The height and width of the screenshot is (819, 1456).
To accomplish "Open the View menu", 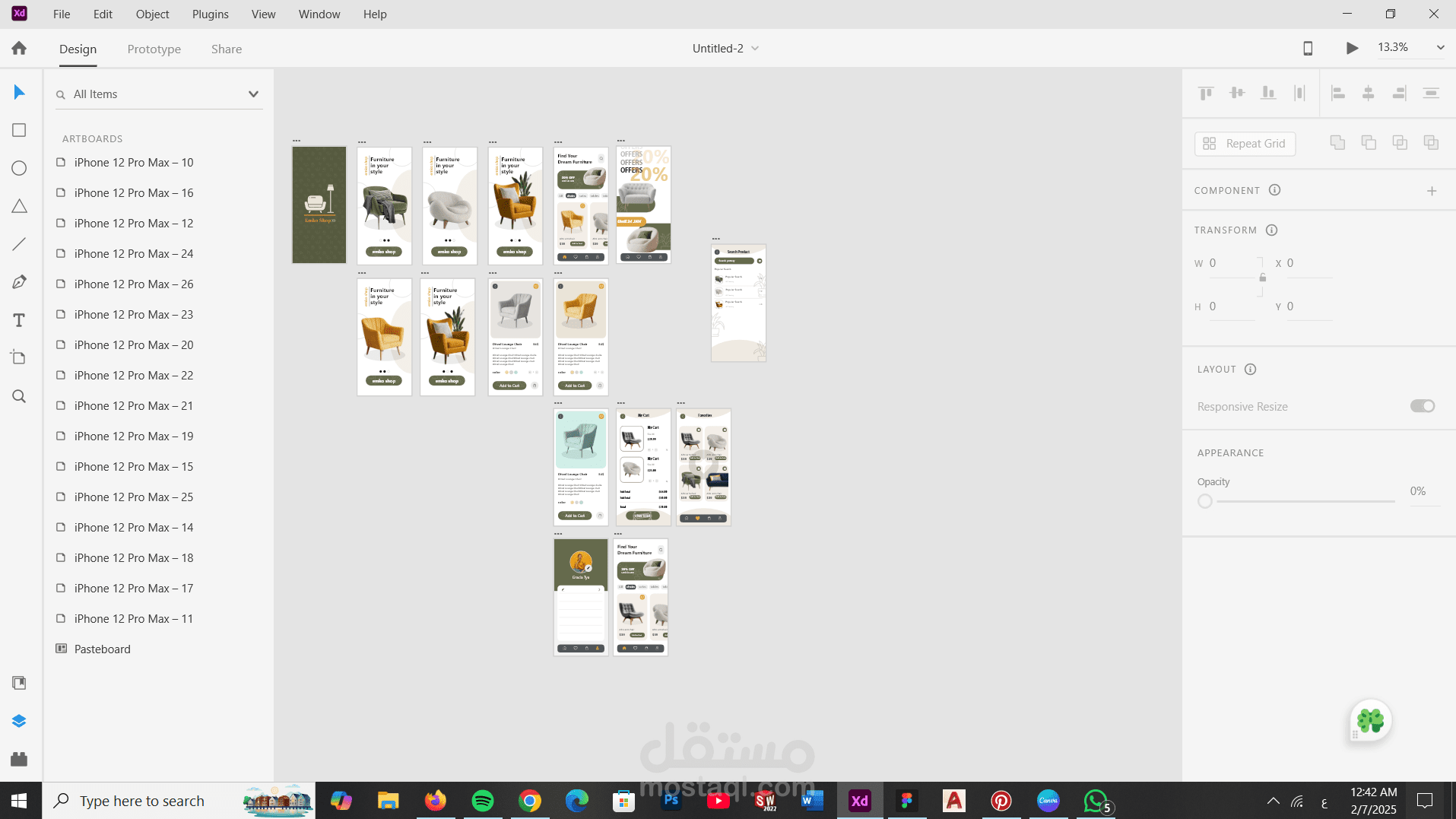I will click(264, 14).
